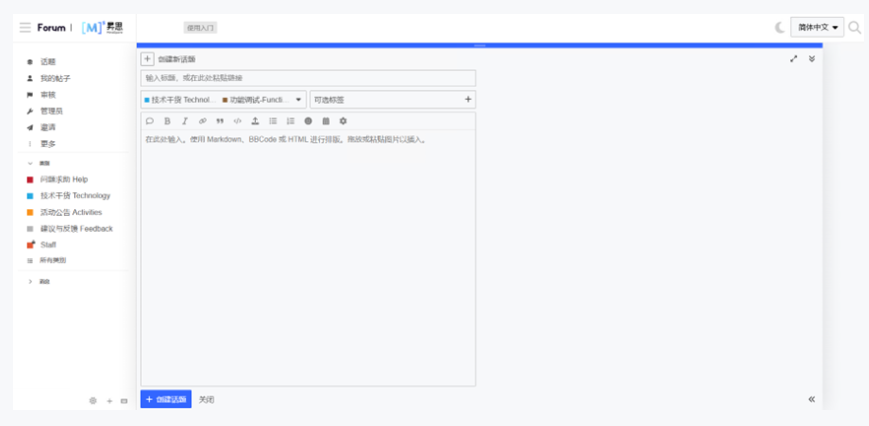Minimize the composer with double chevron
Screen dimensions: 869x426
coord(812,58)
